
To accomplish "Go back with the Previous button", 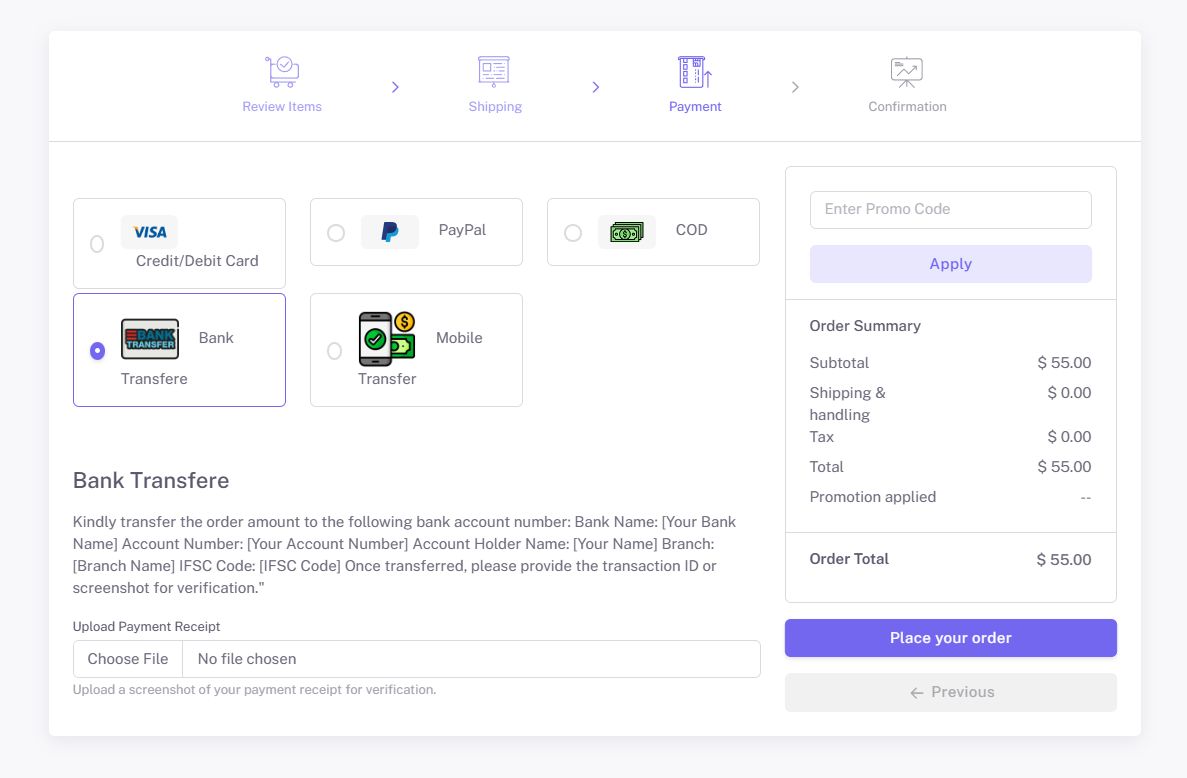I will (950, 692).
